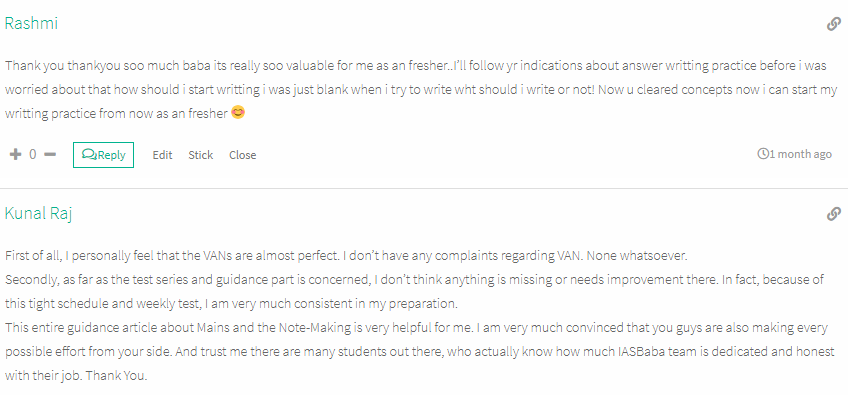
Task: Click the divider line between the two comments
Action: coord(424,188)
